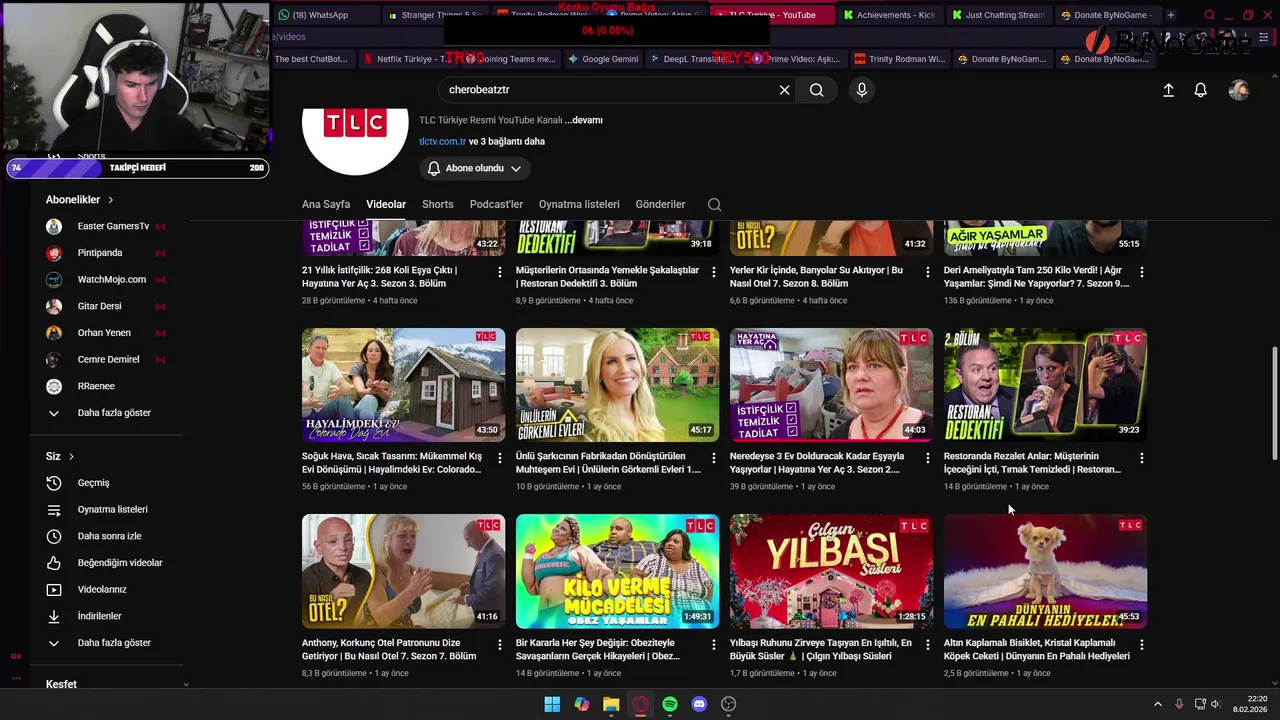The image size is (1280, 720).
Task: Open options menu for Soğuk Hava, Sıcak Tasarım video
Action: click(500, 457)
